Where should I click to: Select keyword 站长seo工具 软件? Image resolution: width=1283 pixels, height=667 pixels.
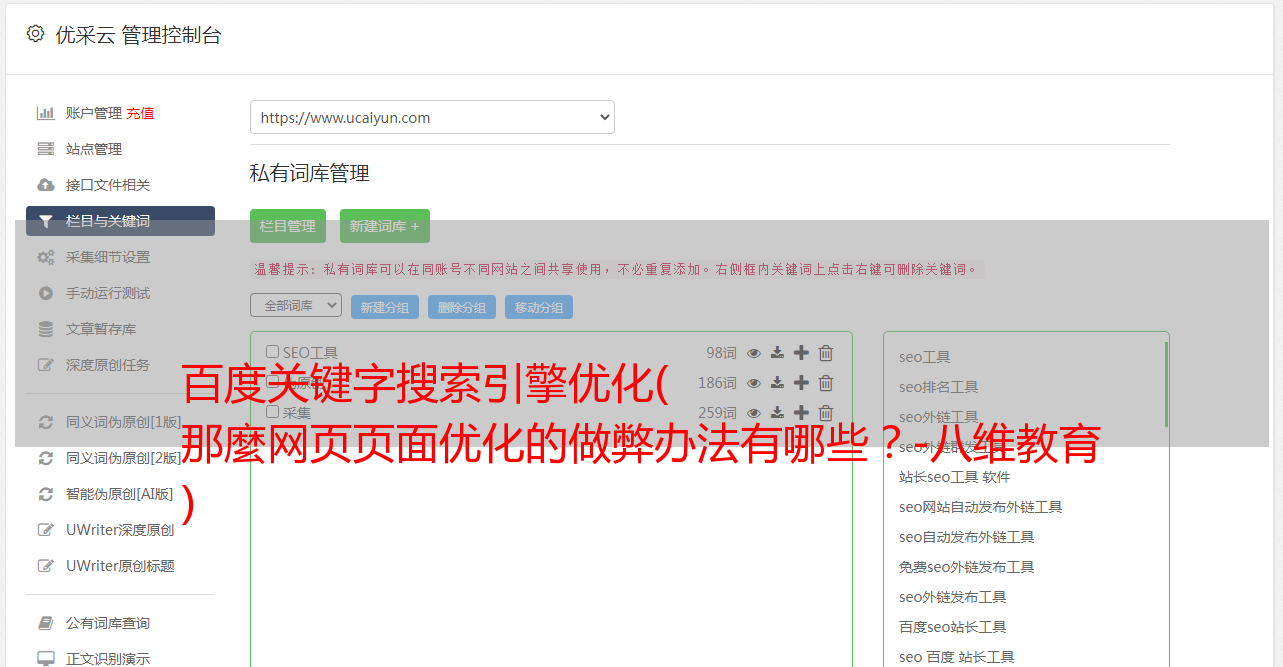[x=954, y=477]
